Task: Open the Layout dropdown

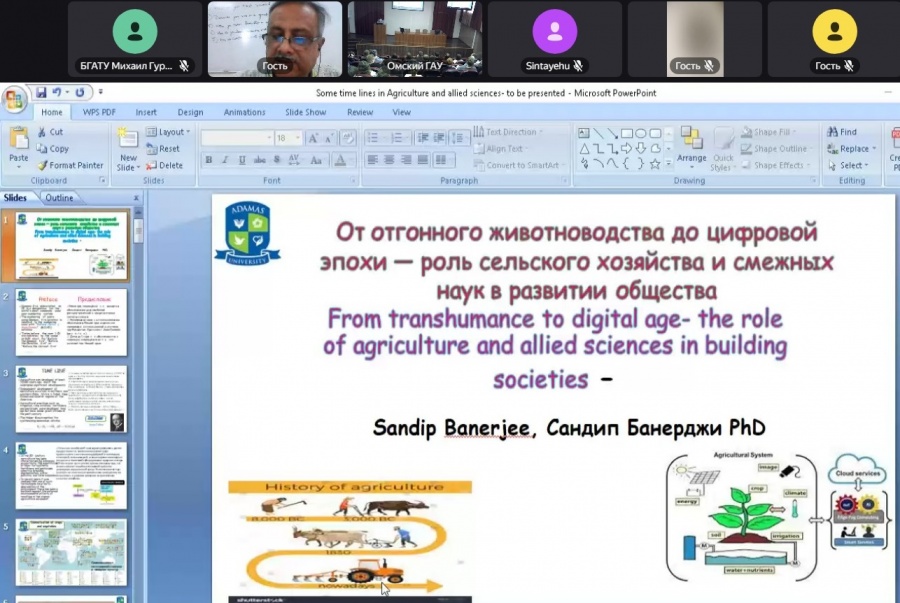Action: point(167,132)
